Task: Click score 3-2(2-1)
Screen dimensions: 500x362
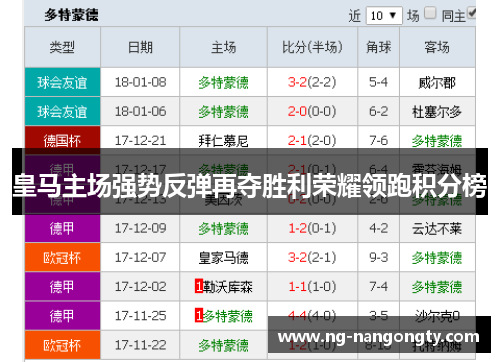Action: (312, 257)
